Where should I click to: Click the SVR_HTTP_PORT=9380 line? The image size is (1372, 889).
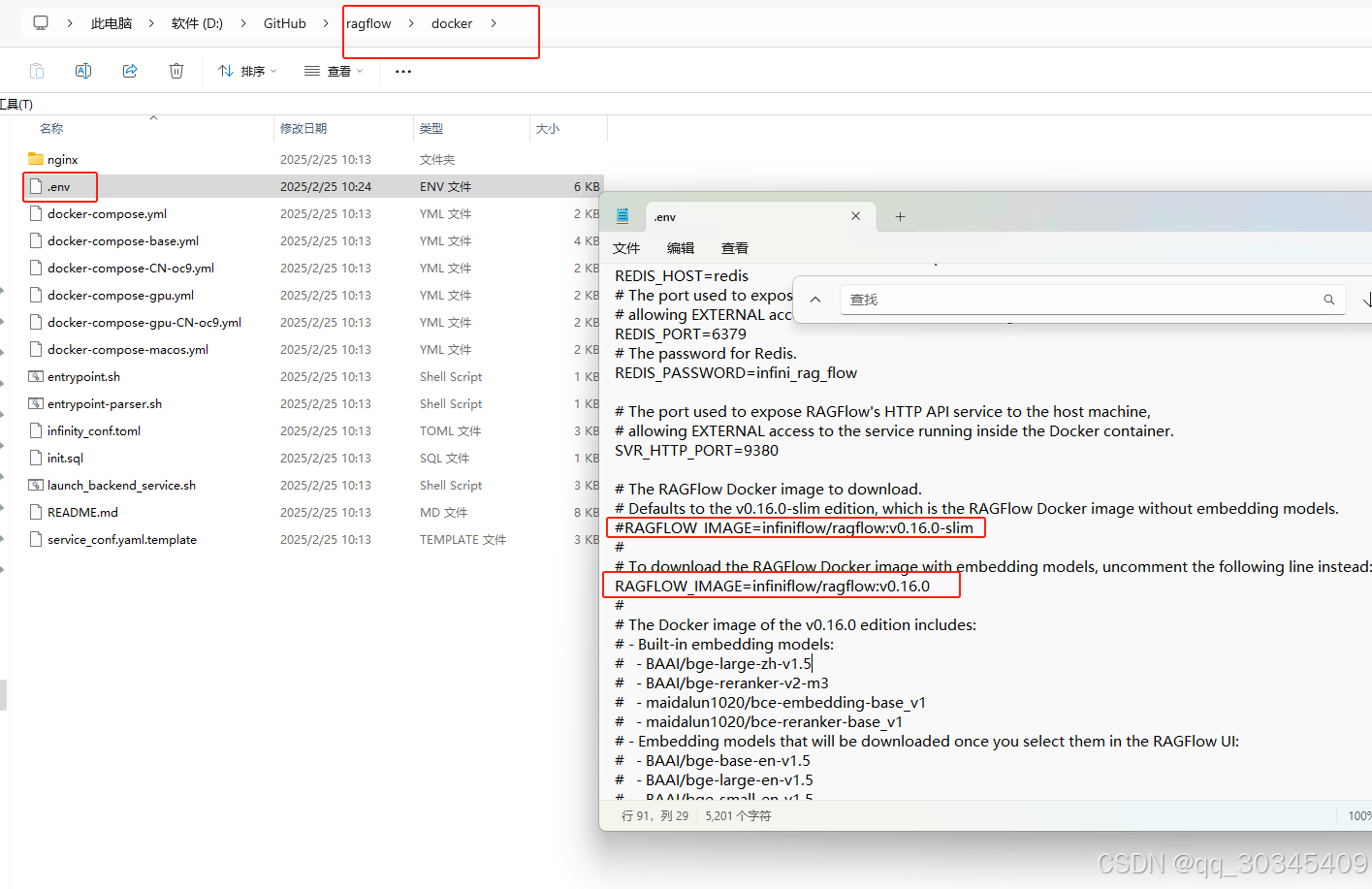696,450
